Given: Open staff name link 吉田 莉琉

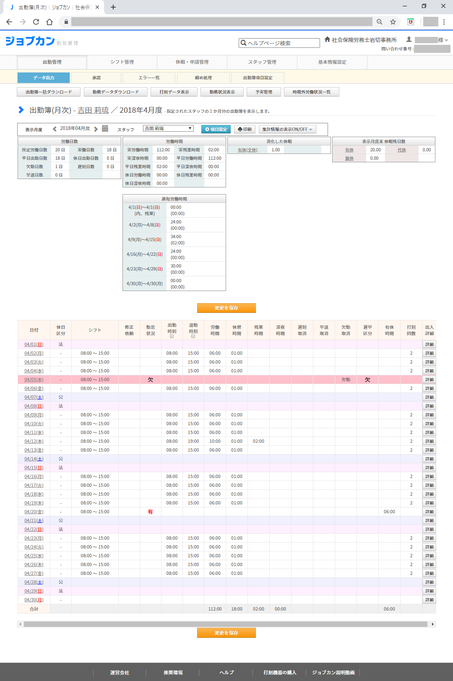Looking at the screenshot, I should pyautogui.click(x=93, y=110).
